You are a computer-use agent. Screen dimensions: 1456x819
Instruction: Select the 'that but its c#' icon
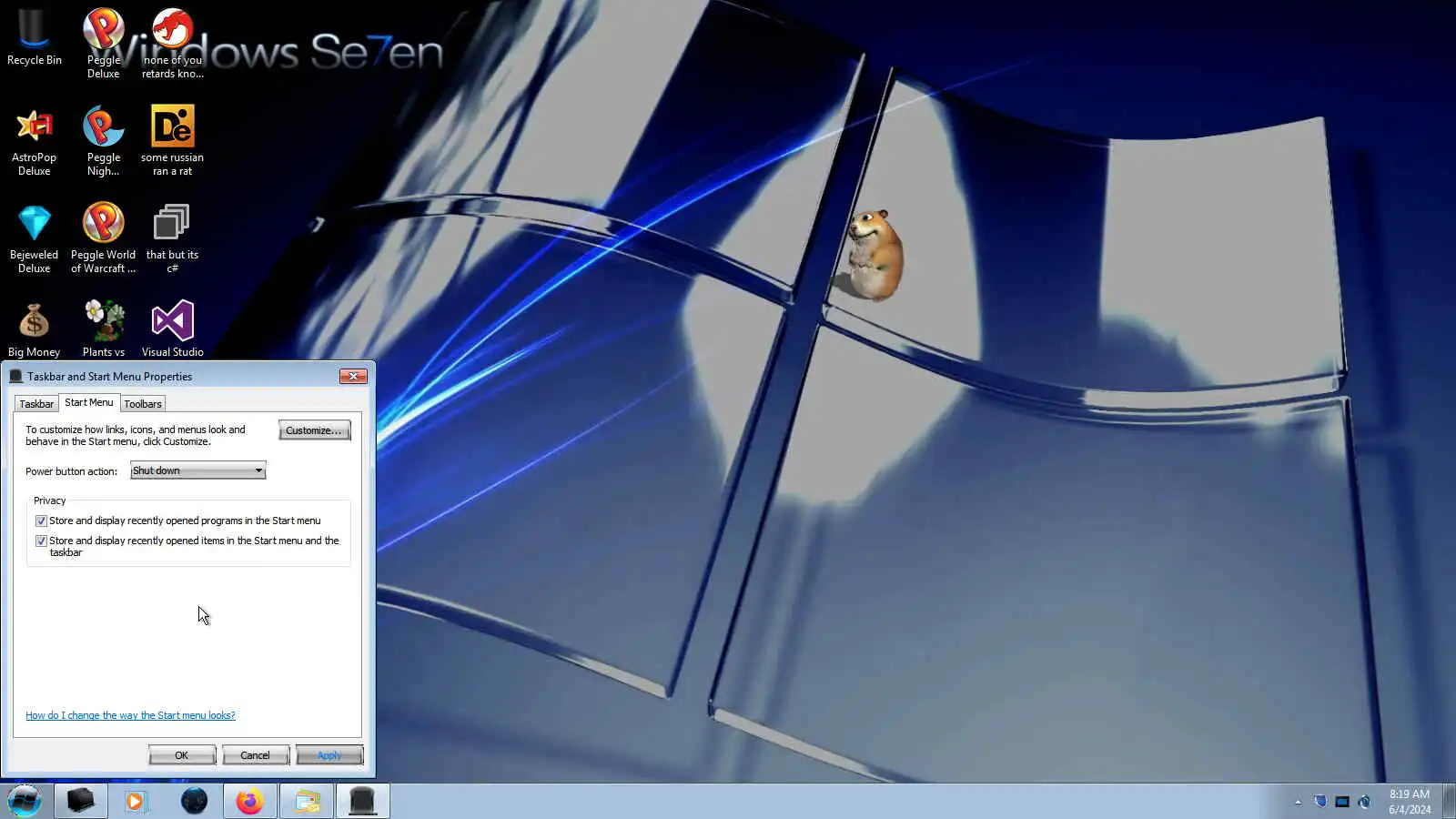pos(172,238)
